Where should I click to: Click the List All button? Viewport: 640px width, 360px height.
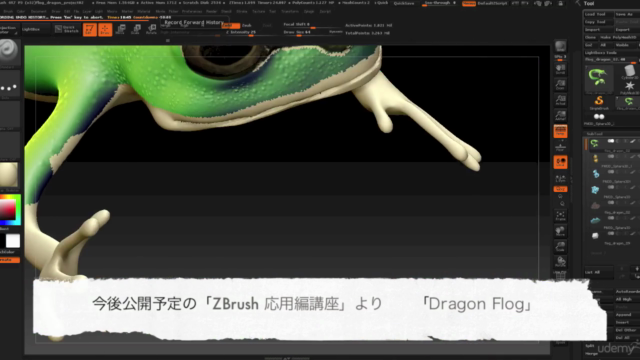[x=599, y=272]
